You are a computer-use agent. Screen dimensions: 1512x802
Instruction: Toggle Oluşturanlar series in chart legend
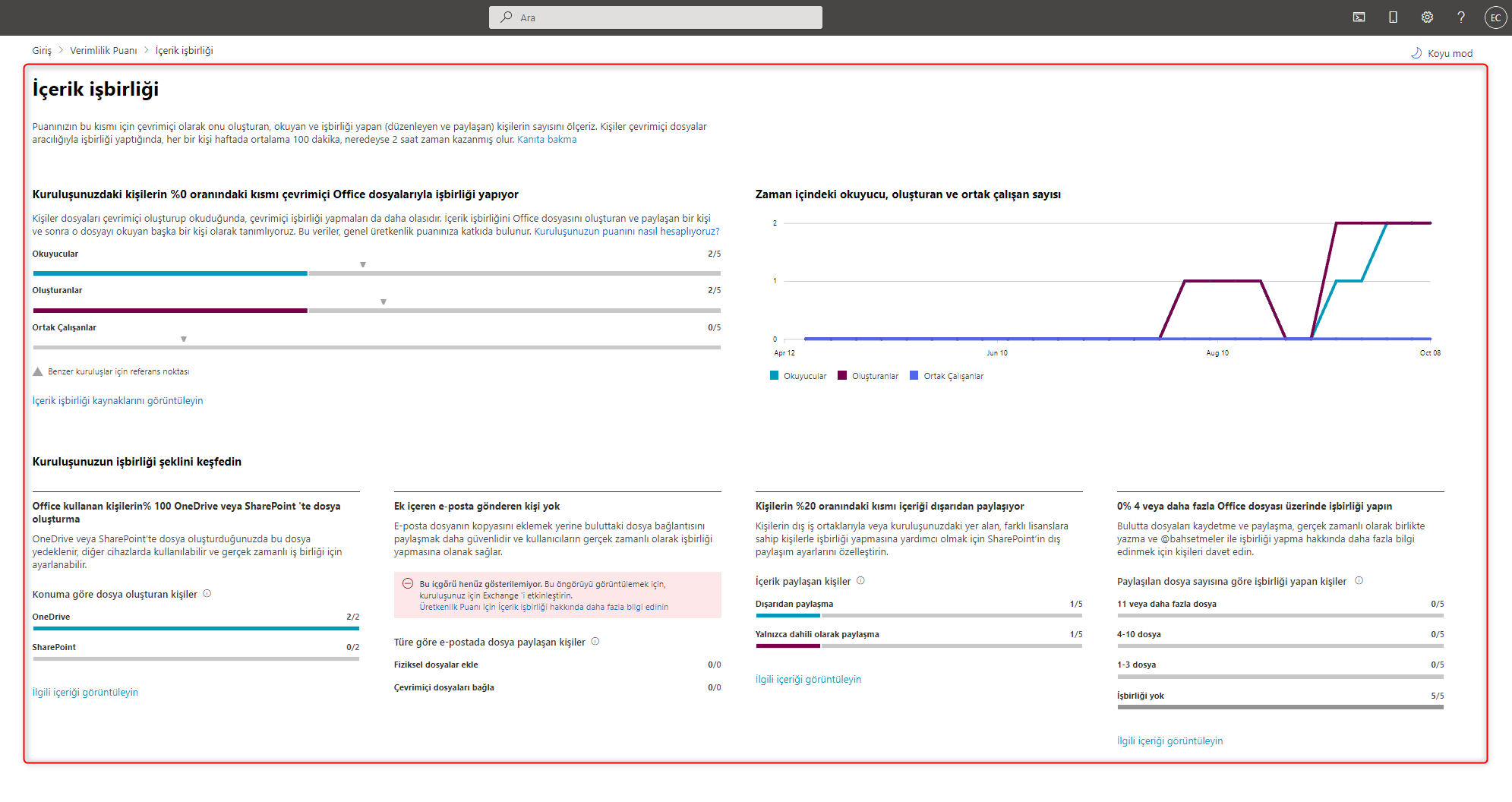(x=868, y=376)
